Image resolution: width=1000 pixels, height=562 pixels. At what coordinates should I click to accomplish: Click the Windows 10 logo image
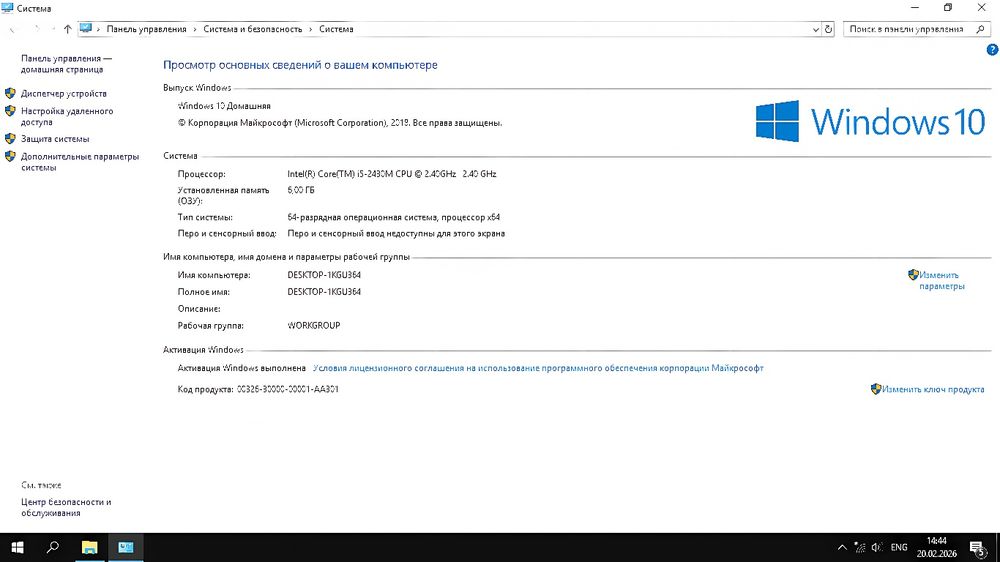[870, 121]
